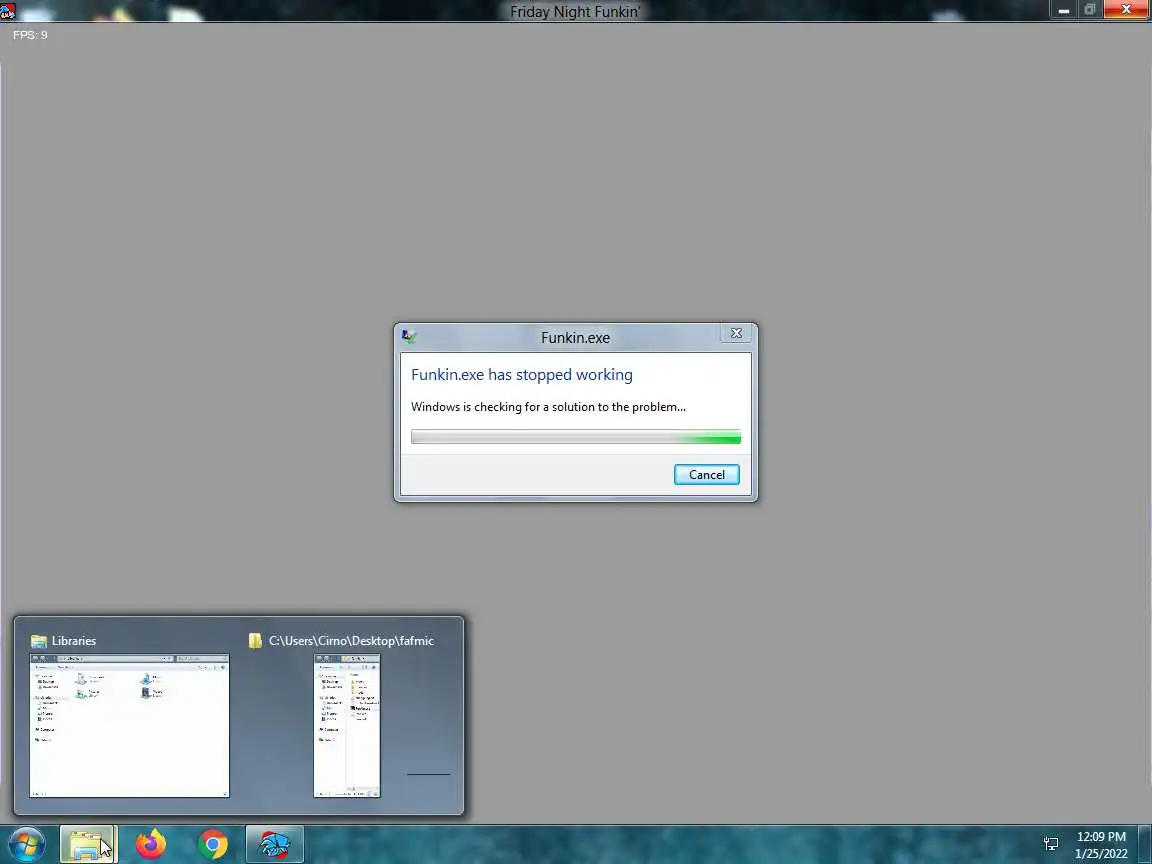Close the Funkin.exe error dialog
This screenshot has width=1152, height=864.
(735, 334)
